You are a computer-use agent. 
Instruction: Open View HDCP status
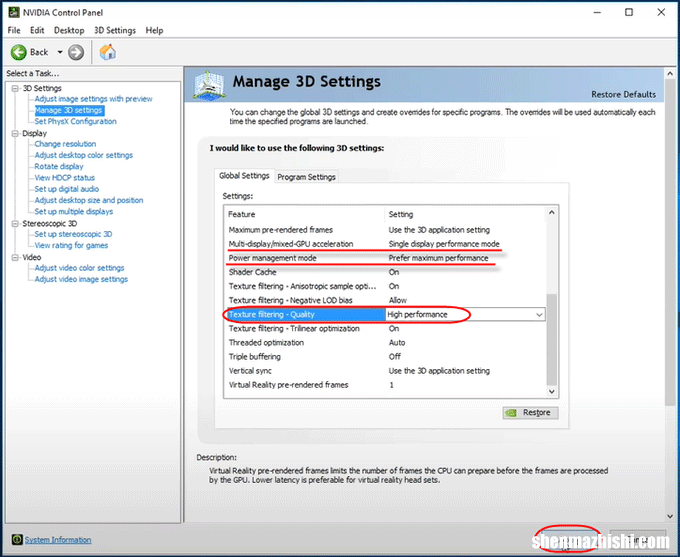65,178
